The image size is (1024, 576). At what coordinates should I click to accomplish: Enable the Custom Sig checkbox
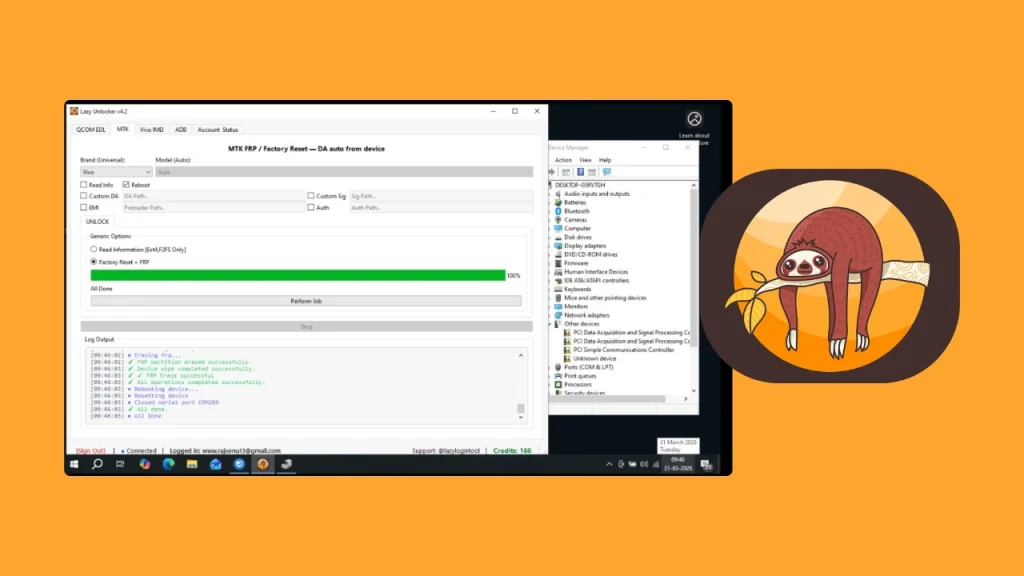[311, 196]
